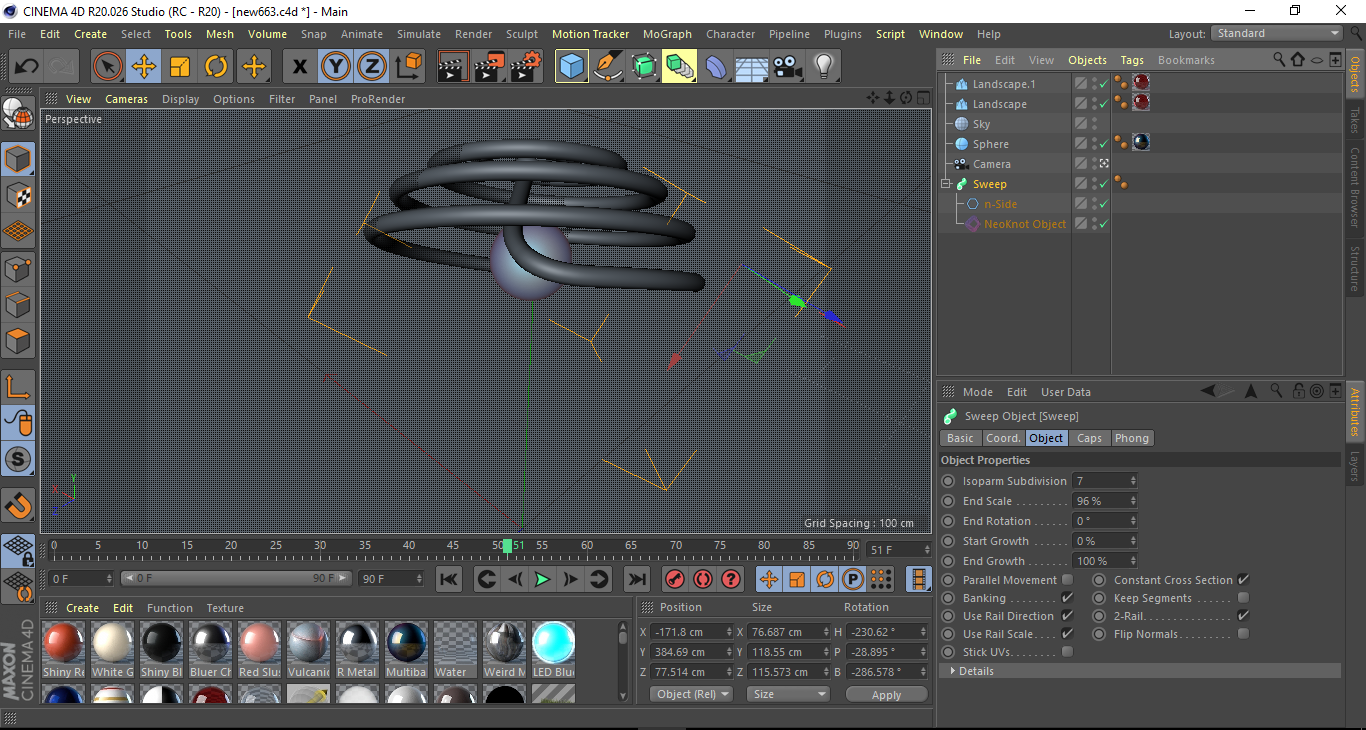Uncheck the Banking checkbox
The image size is (1366, 730).
[1067, 598]
